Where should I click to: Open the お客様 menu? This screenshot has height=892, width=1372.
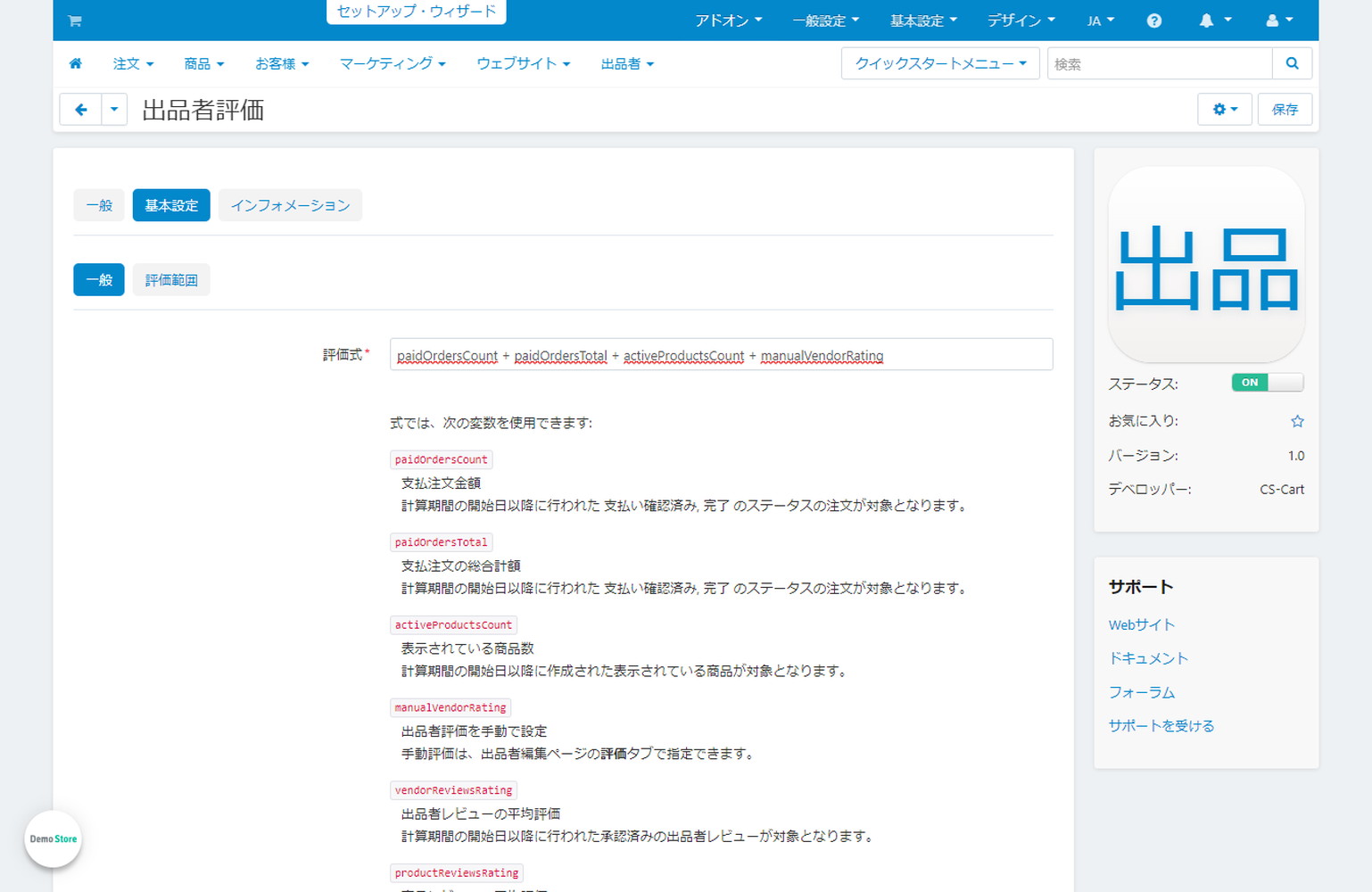pyautogui.click(x=282, y=63)
